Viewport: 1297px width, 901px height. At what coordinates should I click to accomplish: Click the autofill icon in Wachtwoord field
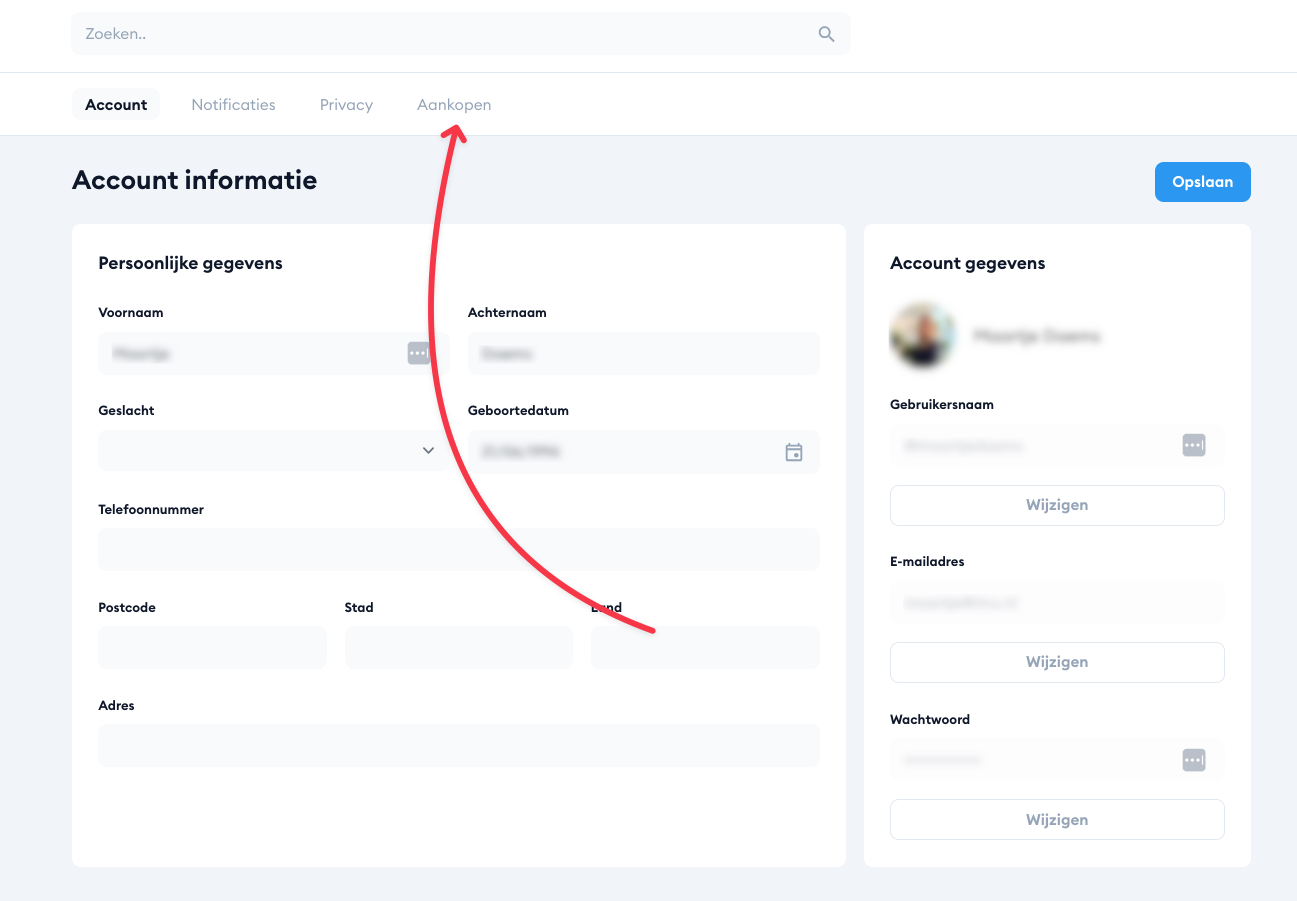pyautogui.click(x=1193, y=760)
